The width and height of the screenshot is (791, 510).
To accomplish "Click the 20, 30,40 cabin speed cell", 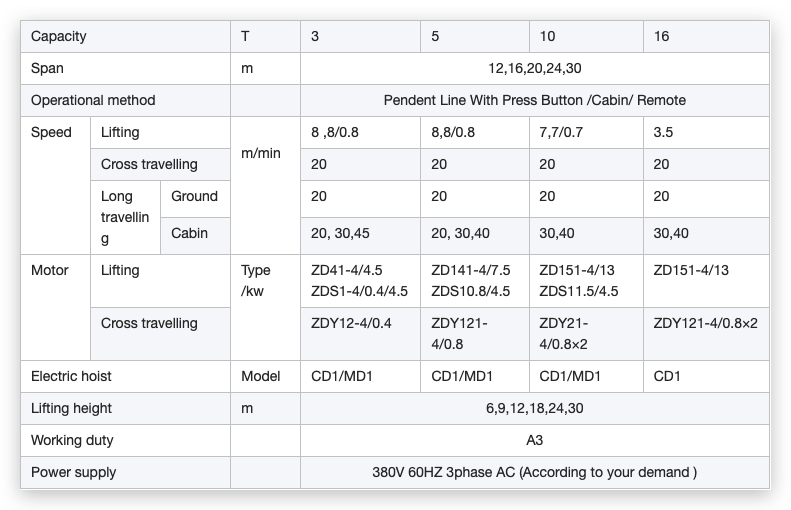I will pyautogui.click(x=475, y=236).
